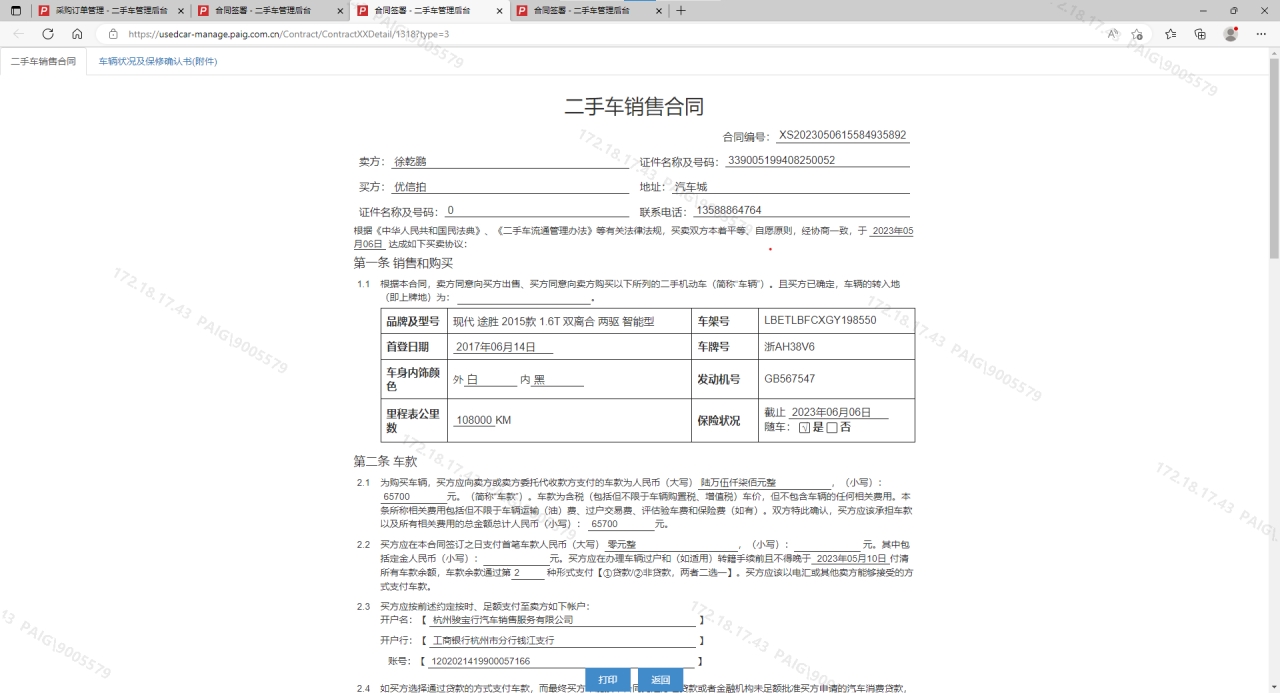Click the payment deadline 2023年05月10日
Screen dimensions: 1280x693
pyautogui.click(x=851, y=558)
